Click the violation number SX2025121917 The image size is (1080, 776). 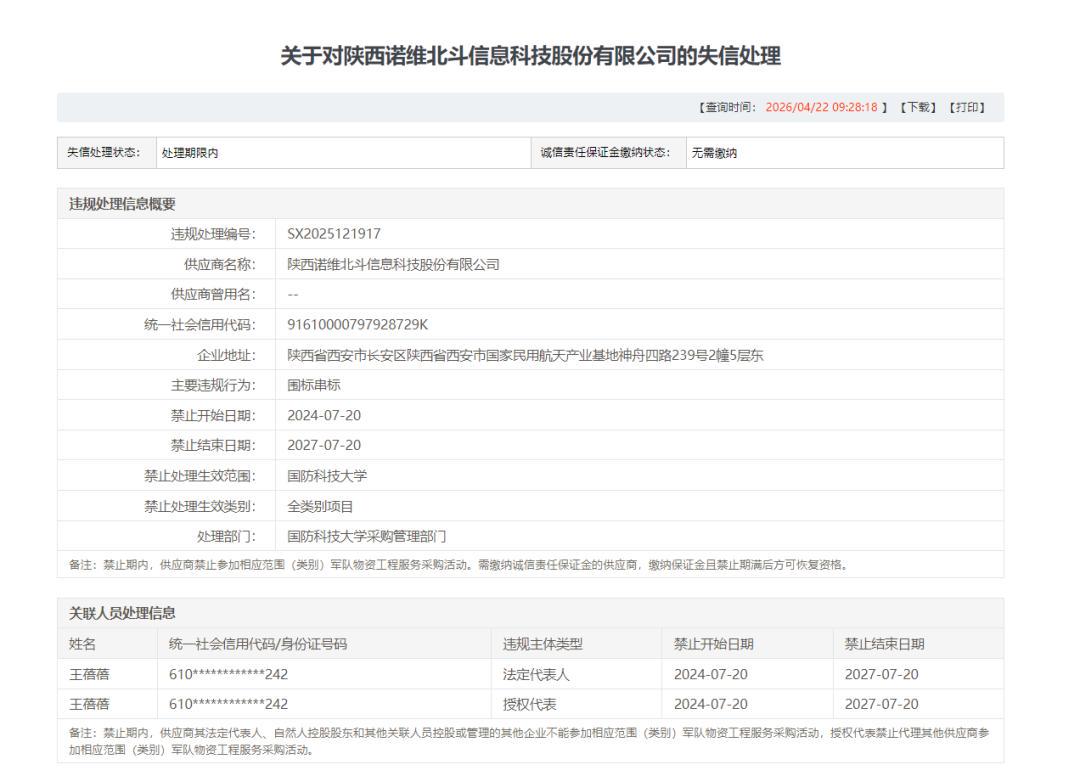[334, 234]
